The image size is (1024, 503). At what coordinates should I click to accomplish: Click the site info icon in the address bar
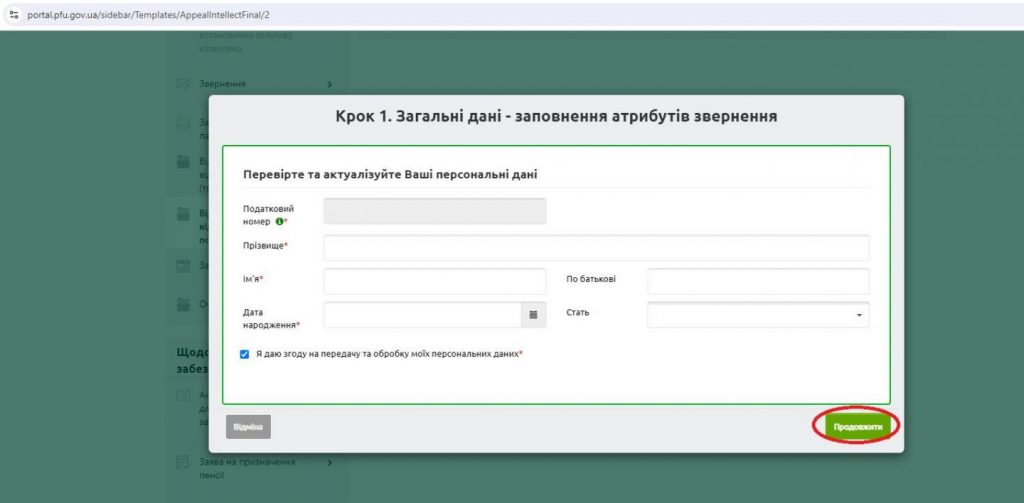(x=14, y=15)
